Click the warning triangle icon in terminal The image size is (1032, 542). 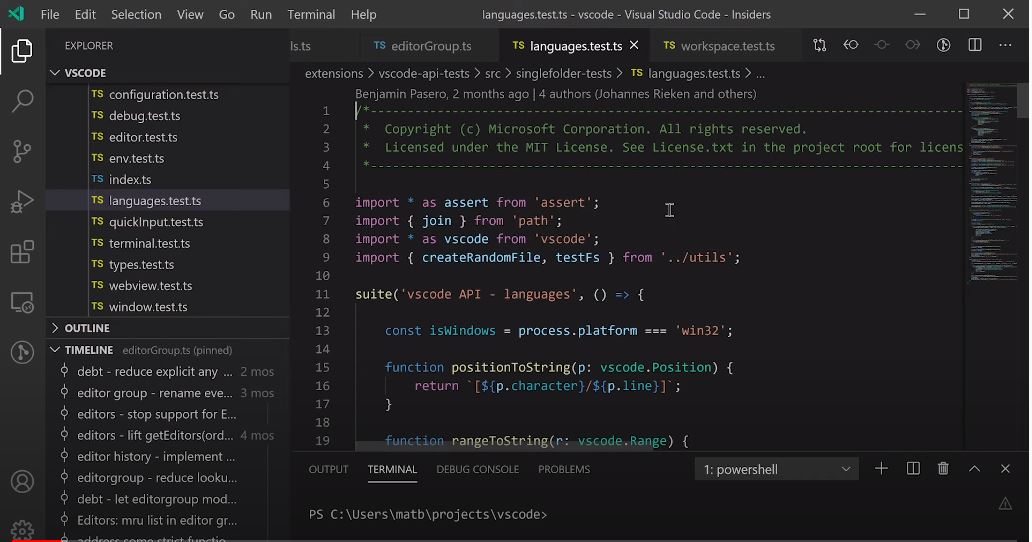click(x=1005, y=504)
